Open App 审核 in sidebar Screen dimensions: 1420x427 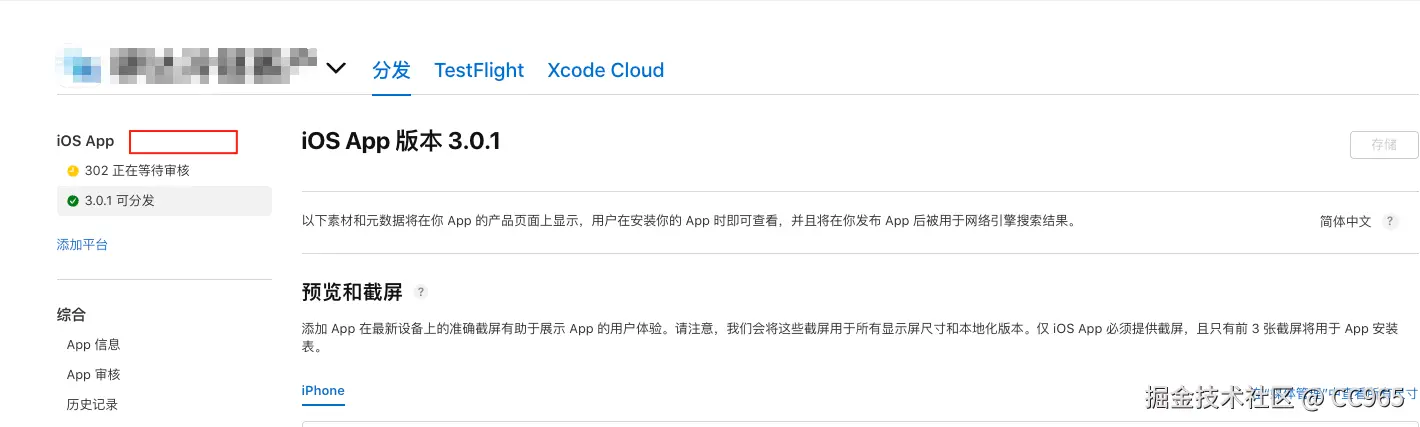click(x=93, y=375)
